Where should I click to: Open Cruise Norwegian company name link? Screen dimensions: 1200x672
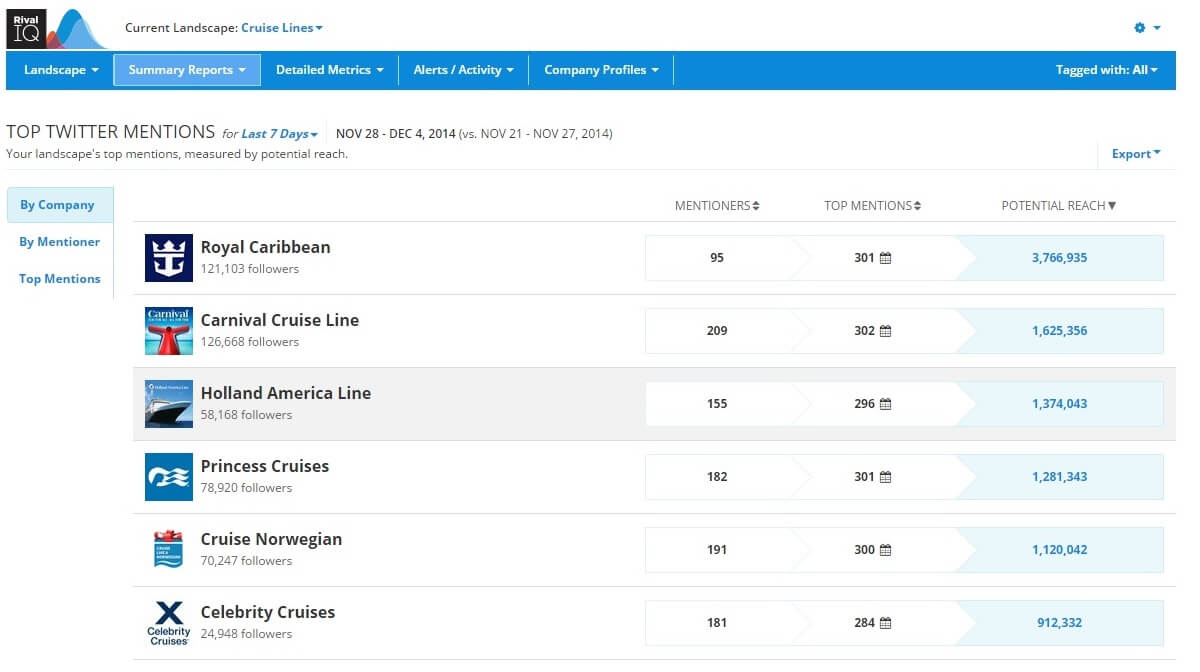pos(271,539)
